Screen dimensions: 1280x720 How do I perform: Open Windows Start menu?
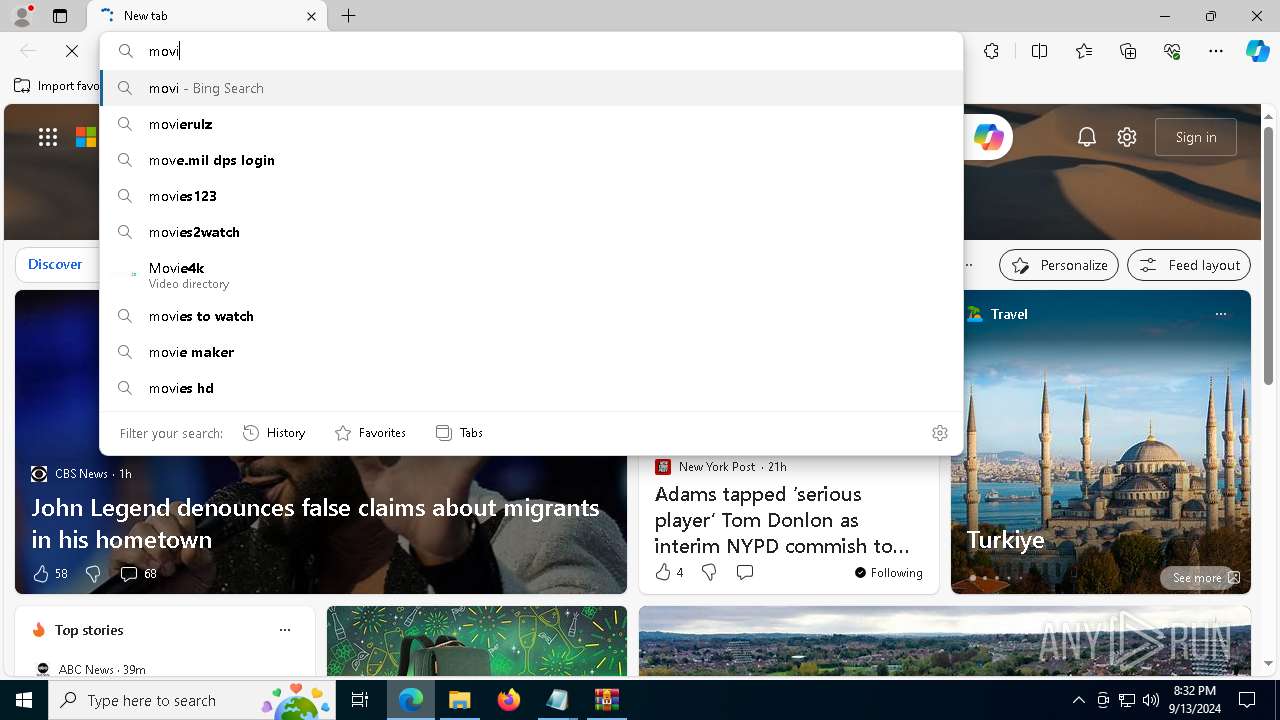click(x=24, y=700)
